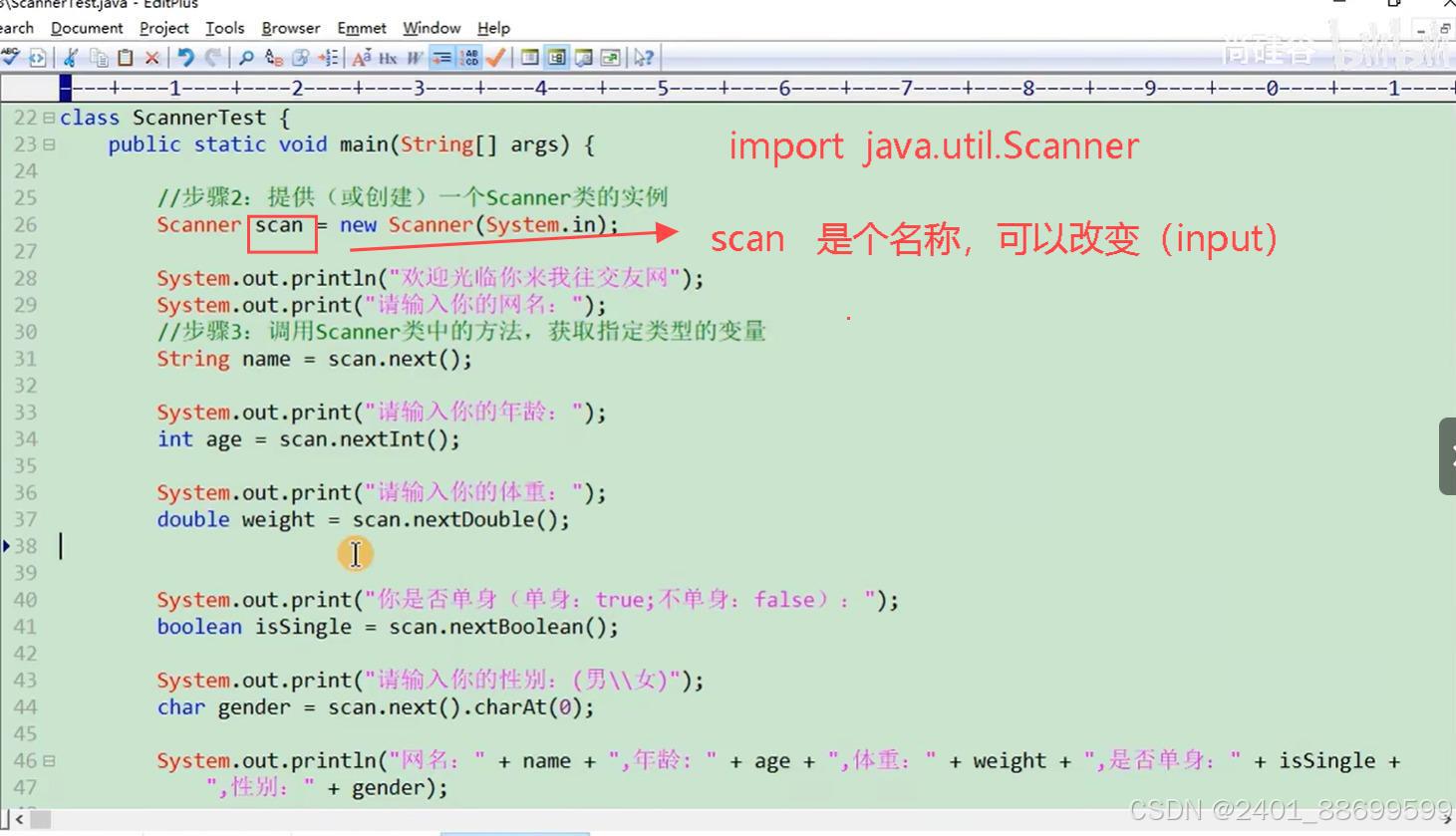Toggle the cliptext window panel icon
Viewport: 1456px width, 836px height.
pyautogui.click(x=556, y=58)
